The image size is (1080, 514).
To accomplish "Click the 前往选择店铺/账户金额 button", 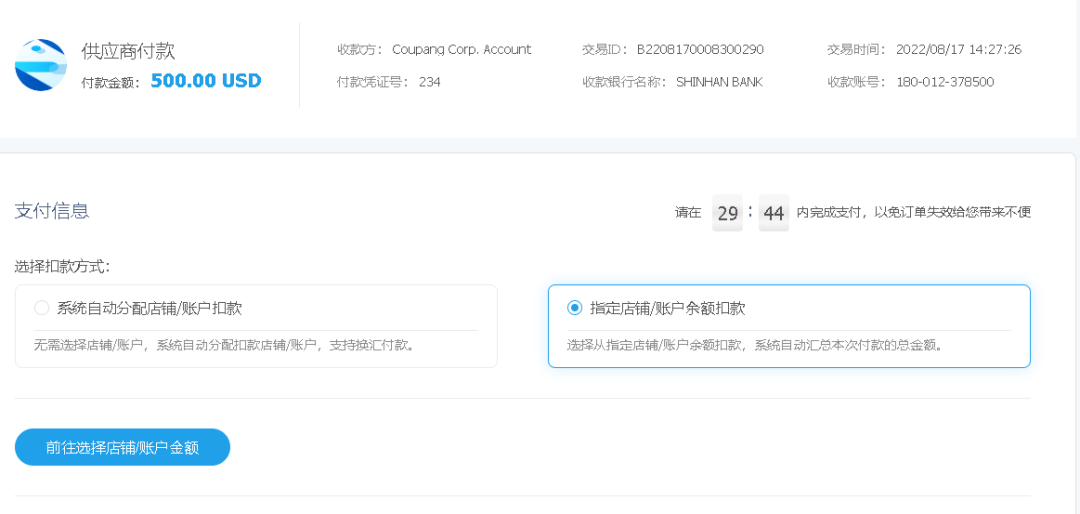I will (x=122, y=447).
